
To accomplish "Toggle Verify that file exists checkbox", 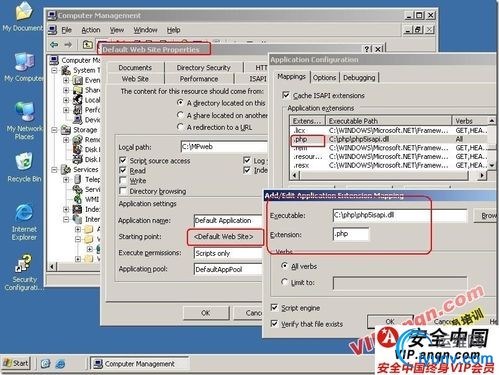I will 274,323.
